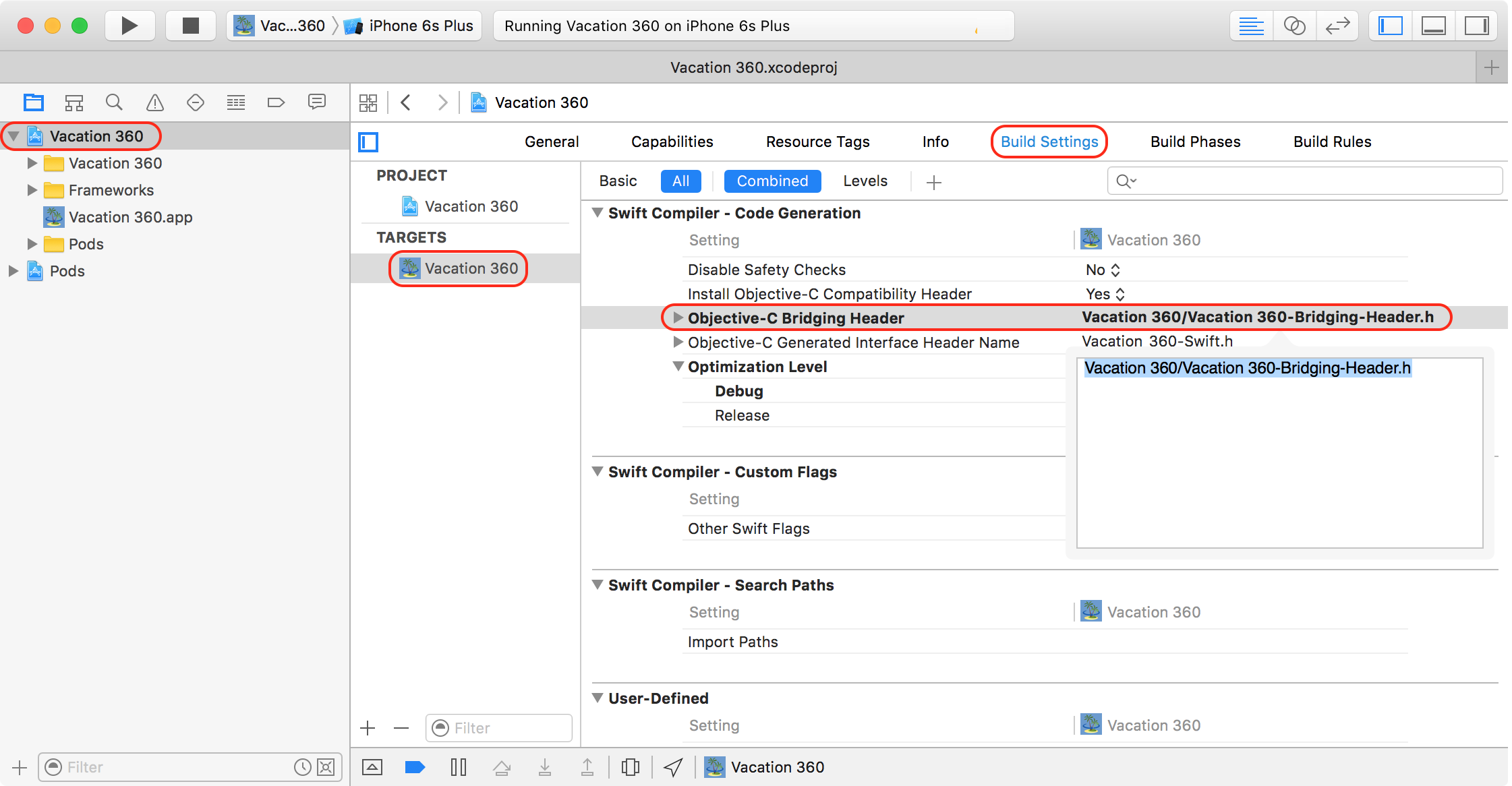Screen dimensions: 1512x786
Task: Open the debug view hierarchy icon
Action: (x=631, y=767)
